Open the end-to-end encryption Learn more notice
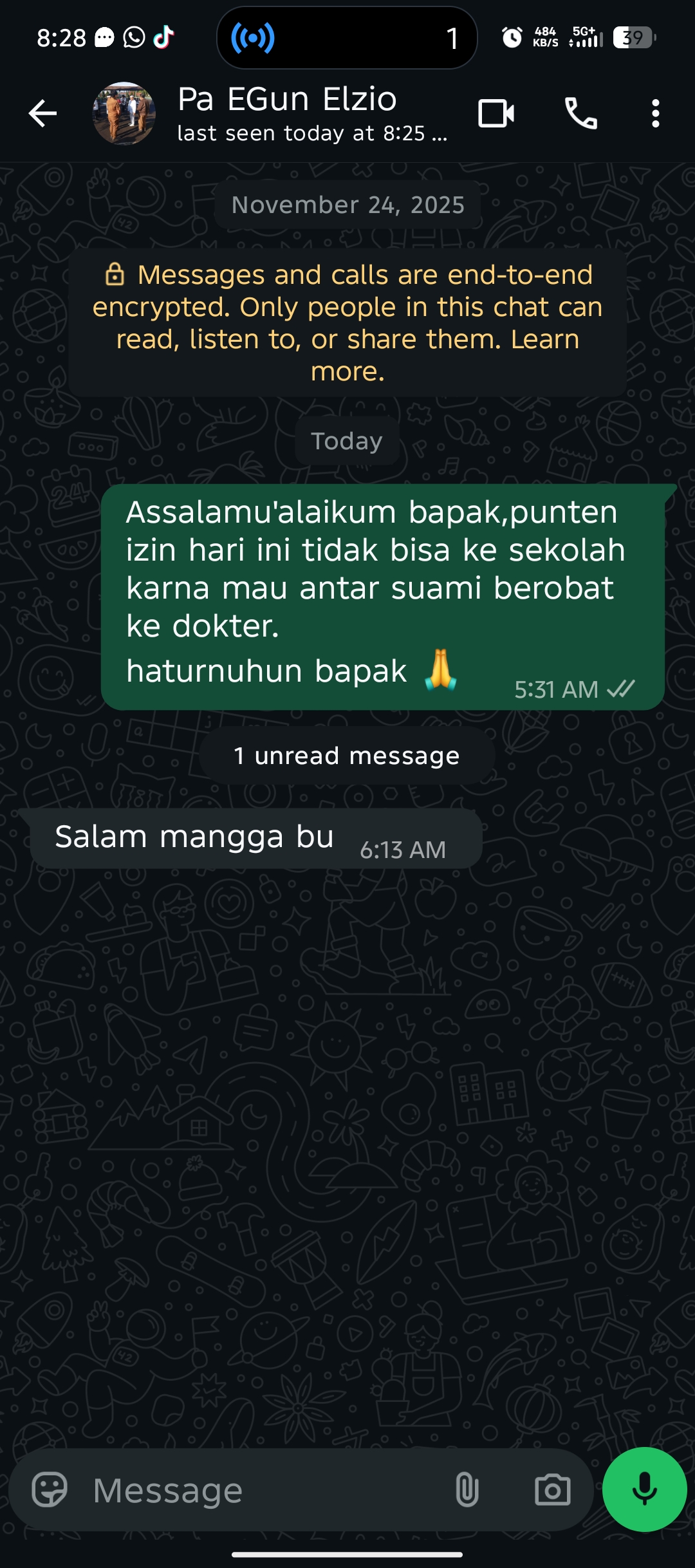Image resolution: width=695 pixels, height=1568 pixels. tap(347, 322)
